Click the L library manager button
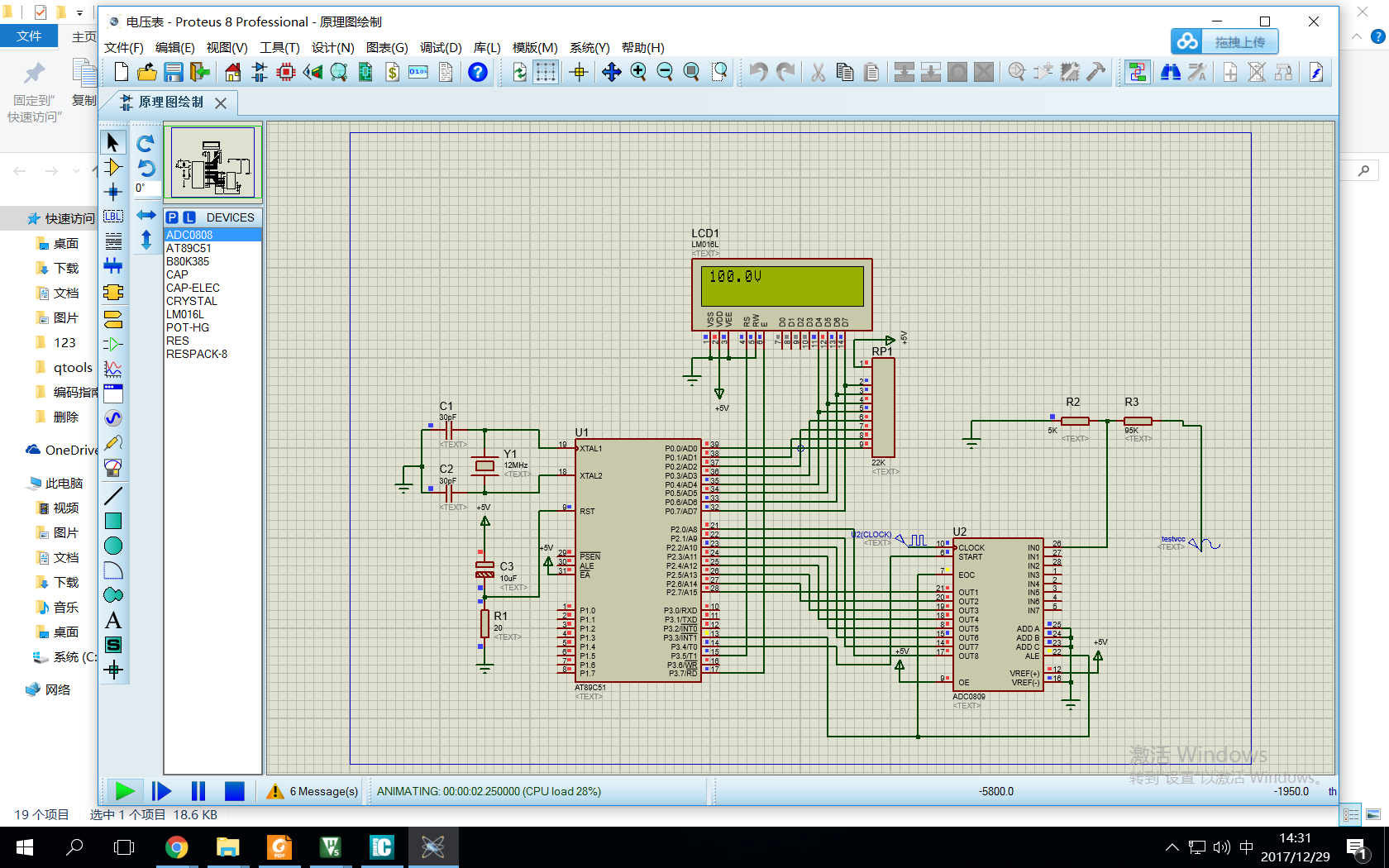Image resolution: width=1389 pixels, height=868 pixels. coord(189,217)
